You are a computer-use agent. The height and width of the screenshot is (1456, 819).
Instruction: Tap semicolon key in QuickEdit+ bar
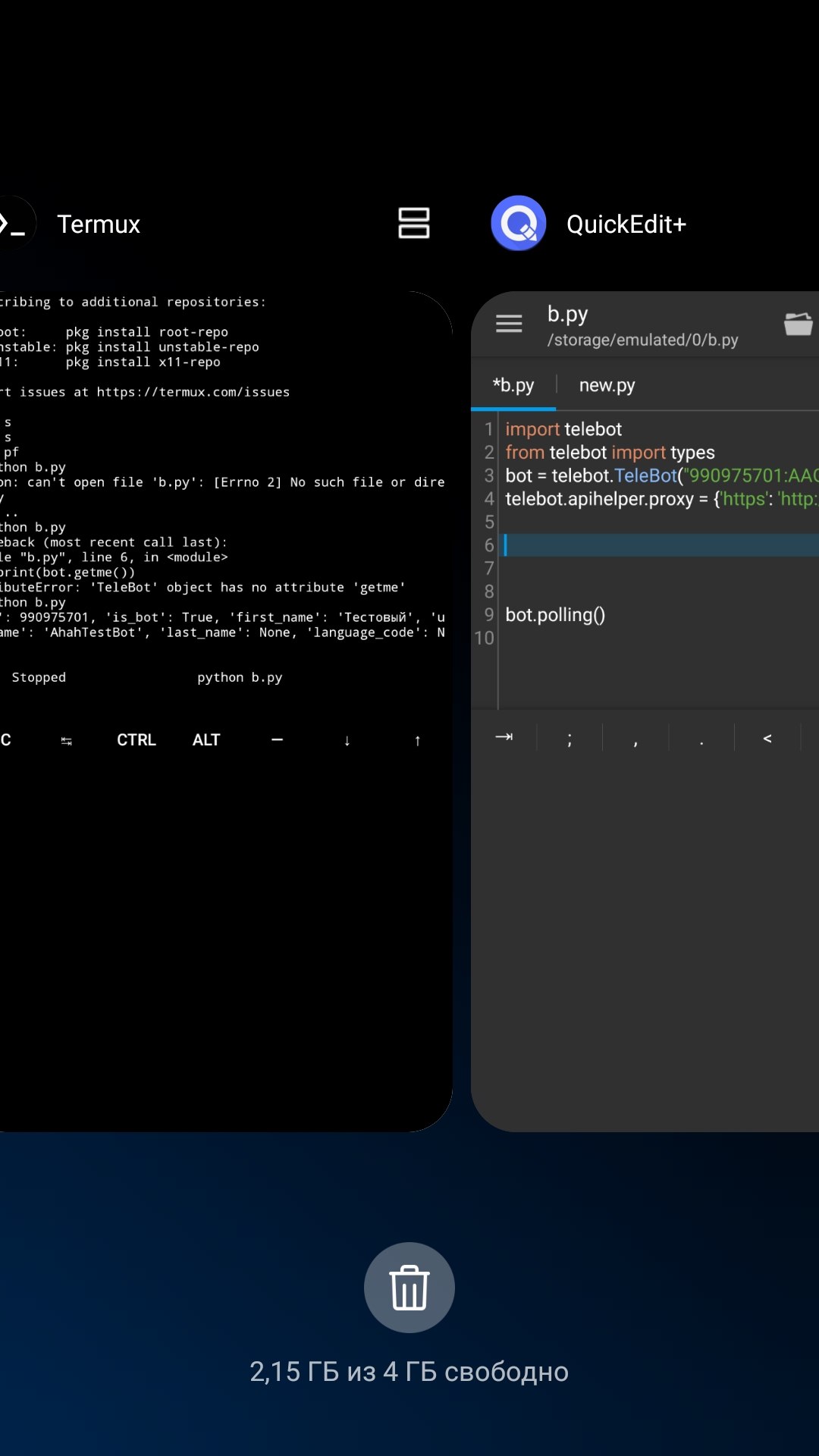pyautogui.click(x=570, y=738)
